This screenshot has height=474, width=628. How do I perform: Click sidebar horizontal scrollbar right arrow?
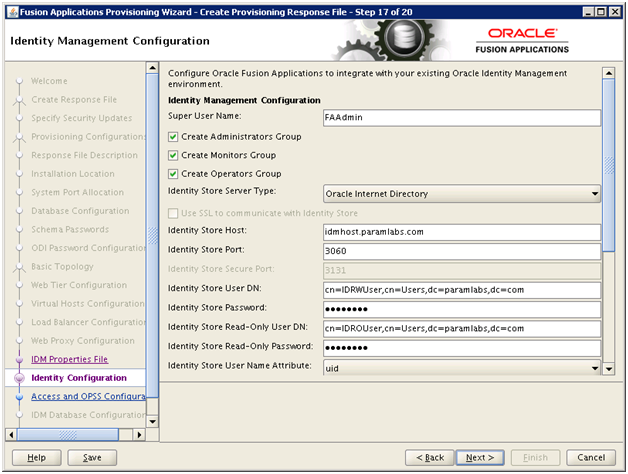139,434
